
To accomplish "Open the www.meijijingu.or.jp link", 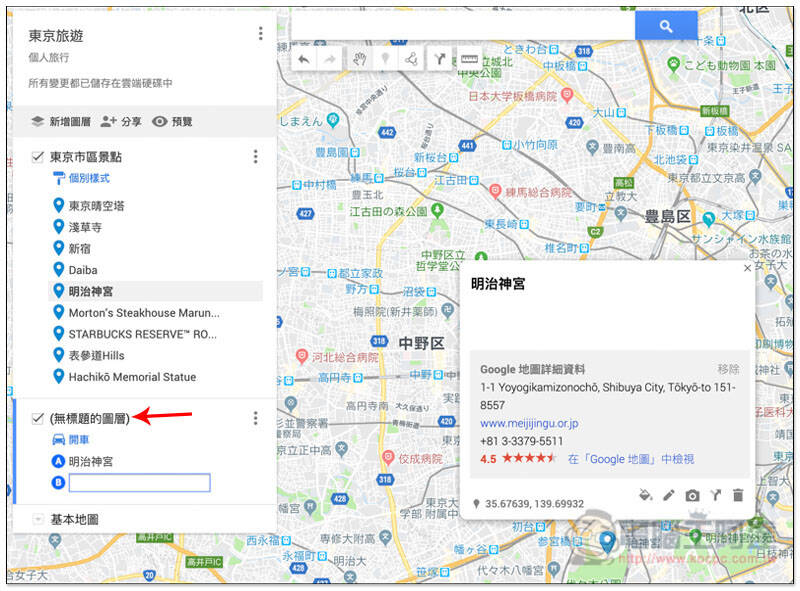I will [x=529, y=423].
